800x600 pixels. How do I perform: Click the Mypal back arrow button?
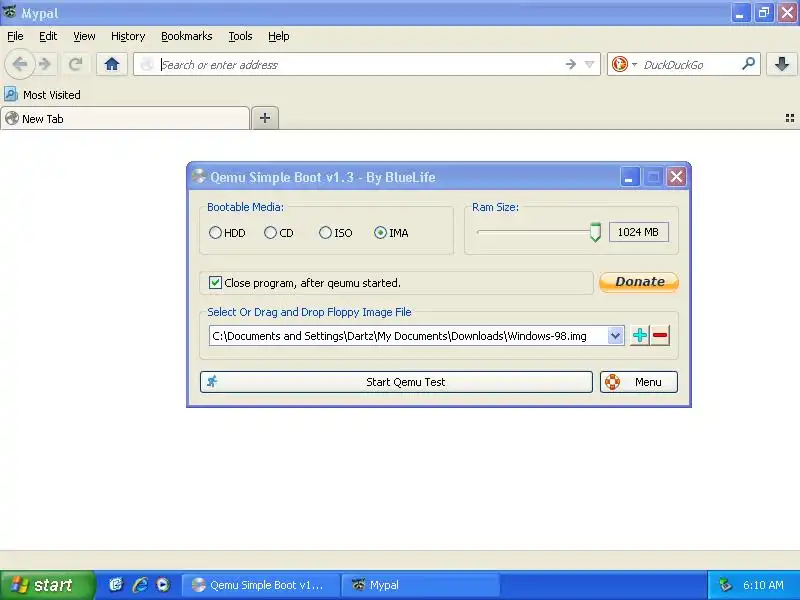[19, 64]
